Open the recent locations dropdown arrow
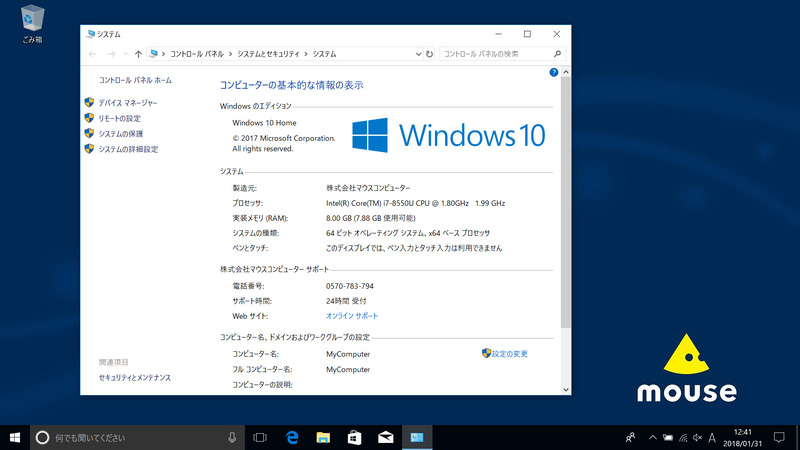800x450 pixels. coord(126,54)
